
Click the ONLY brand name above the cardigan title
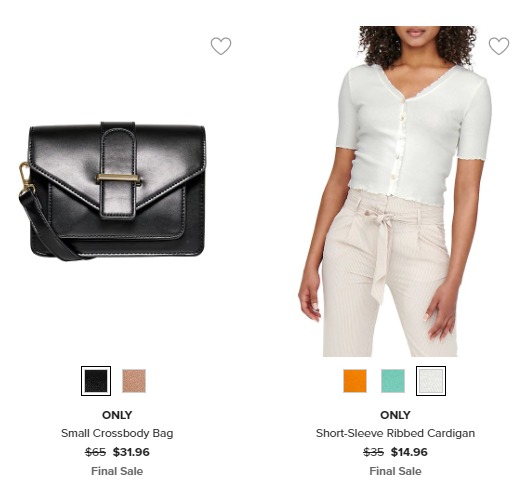[395, 415]
